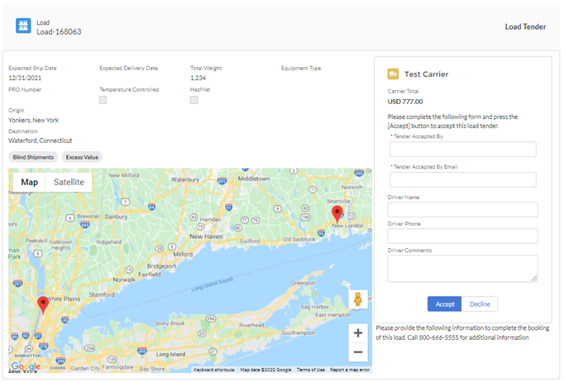
Task: Click Sag Harbor label on map
Action: coord(315,306)
